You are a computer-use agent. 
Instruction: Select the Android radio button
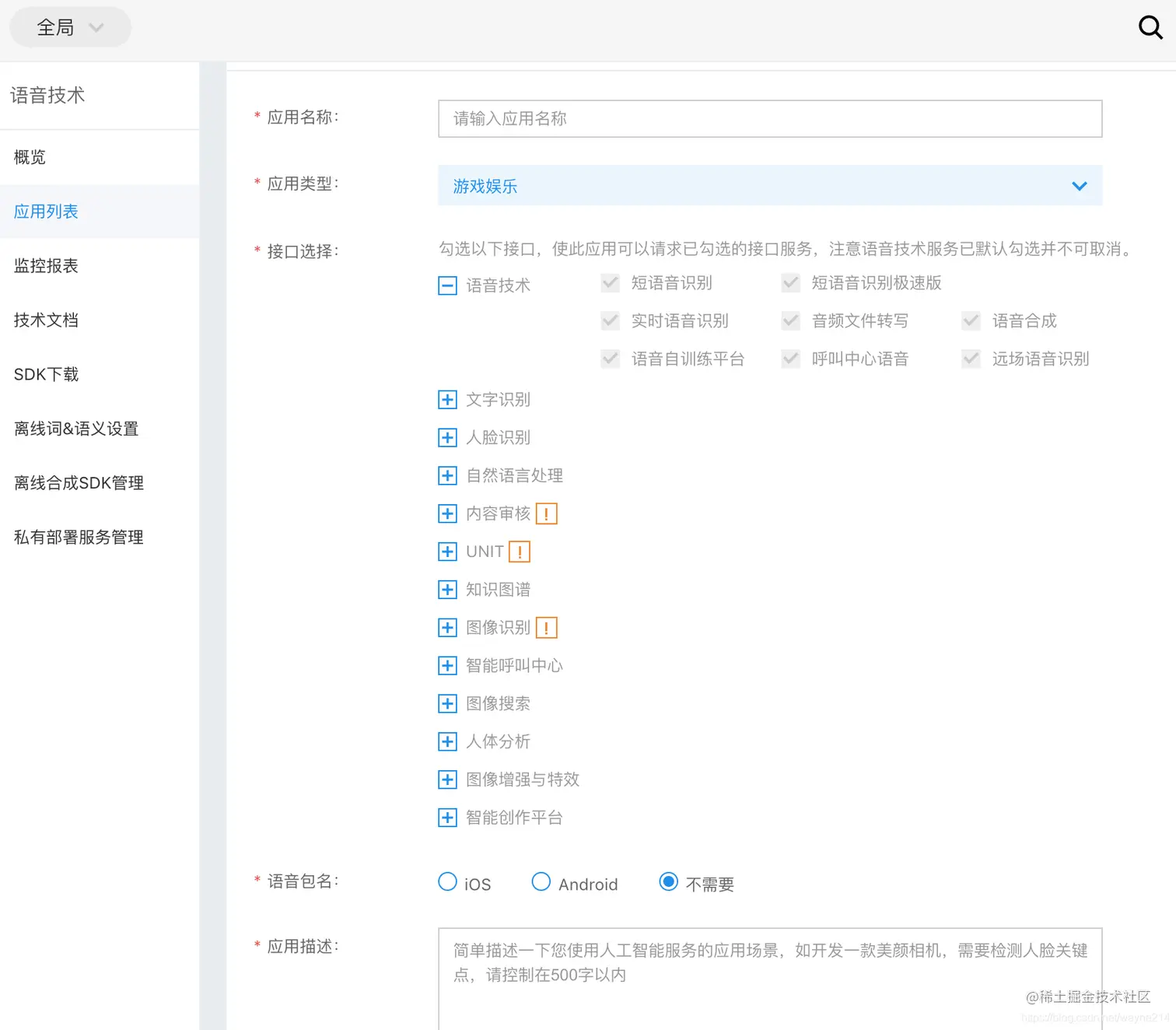click(541, 881)
